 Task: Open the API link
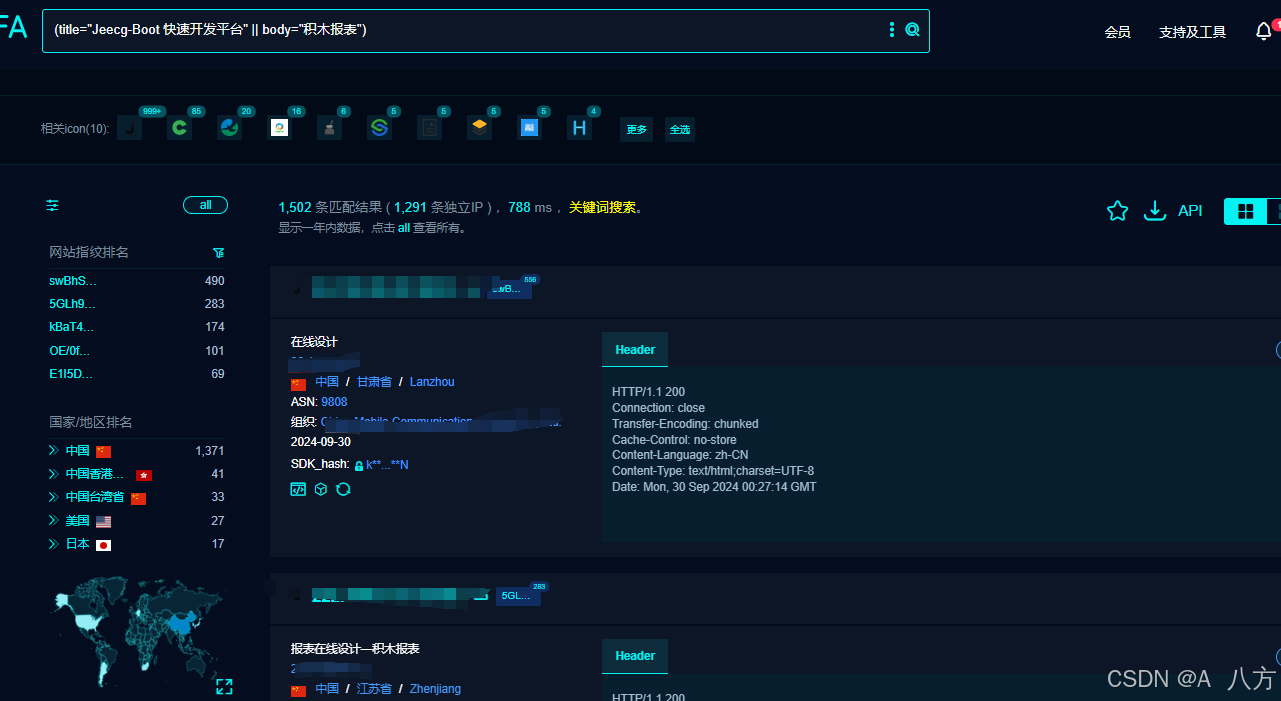click(1190, 211)
